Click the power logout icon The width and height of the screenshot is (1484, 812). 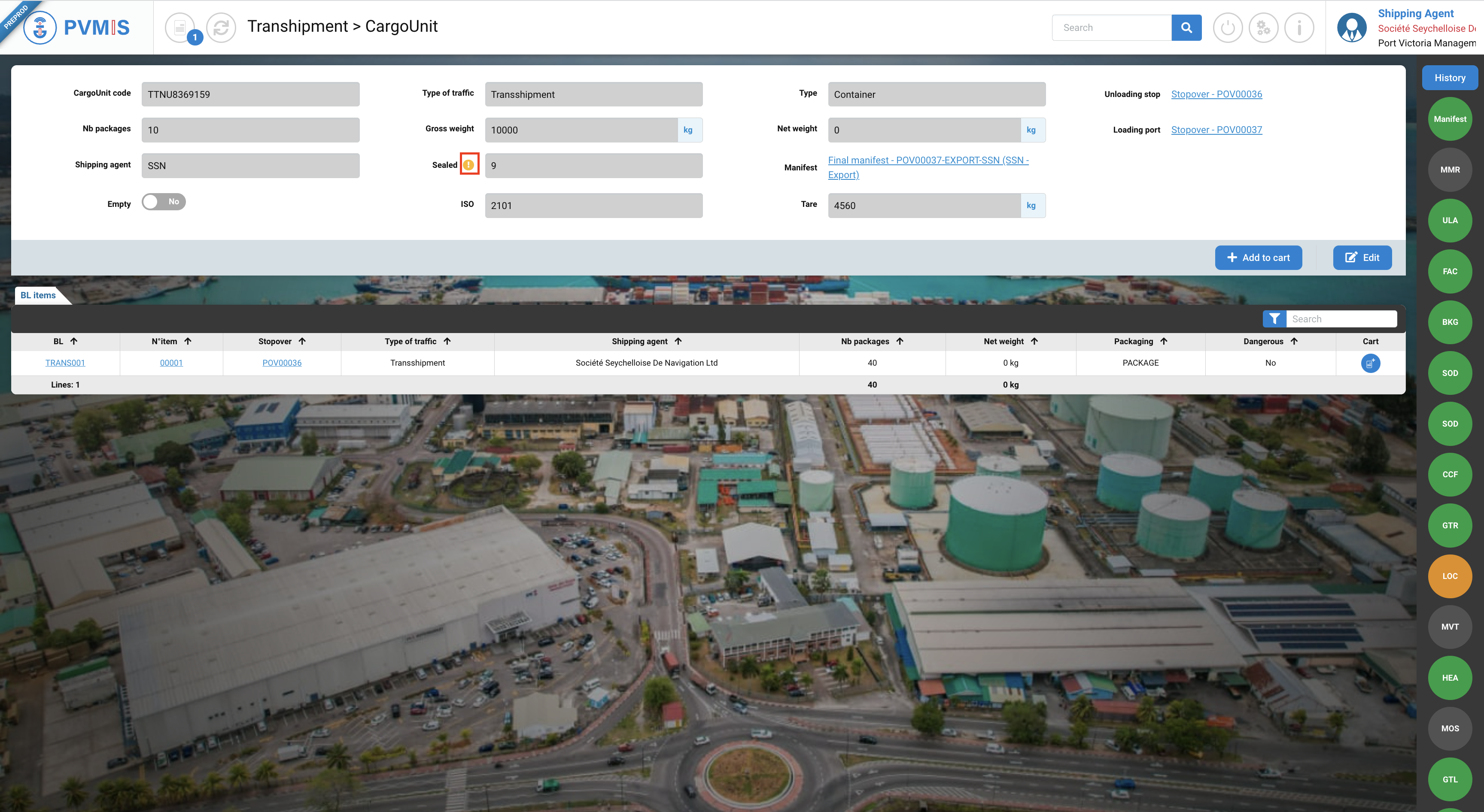[1227, 27]
